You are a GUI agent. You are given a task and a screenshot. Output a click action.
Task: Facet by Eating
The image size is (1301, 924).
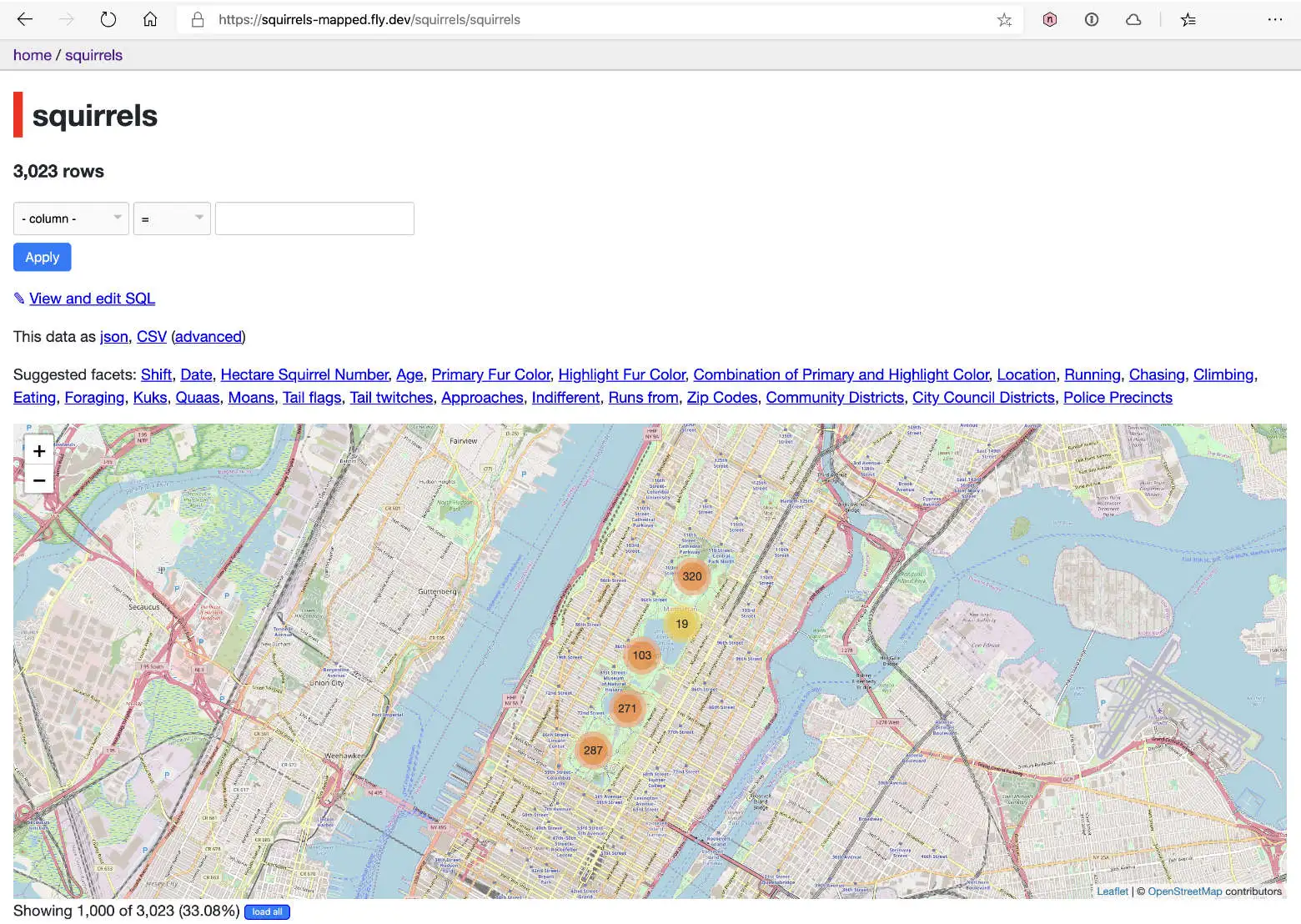pos(35,398)
